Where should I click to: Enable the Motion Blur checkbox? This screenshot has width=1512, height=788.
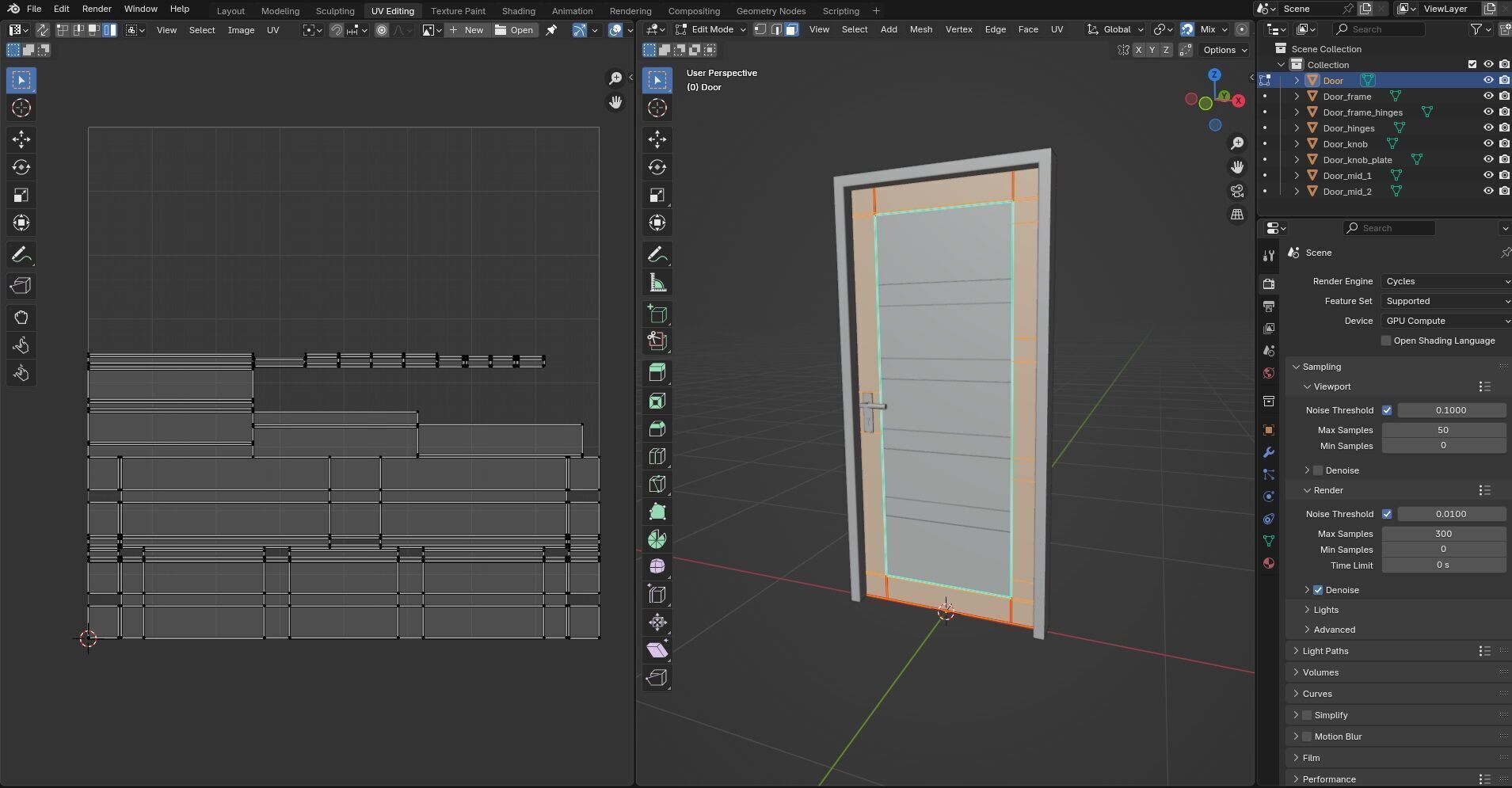pos(1307,737)
